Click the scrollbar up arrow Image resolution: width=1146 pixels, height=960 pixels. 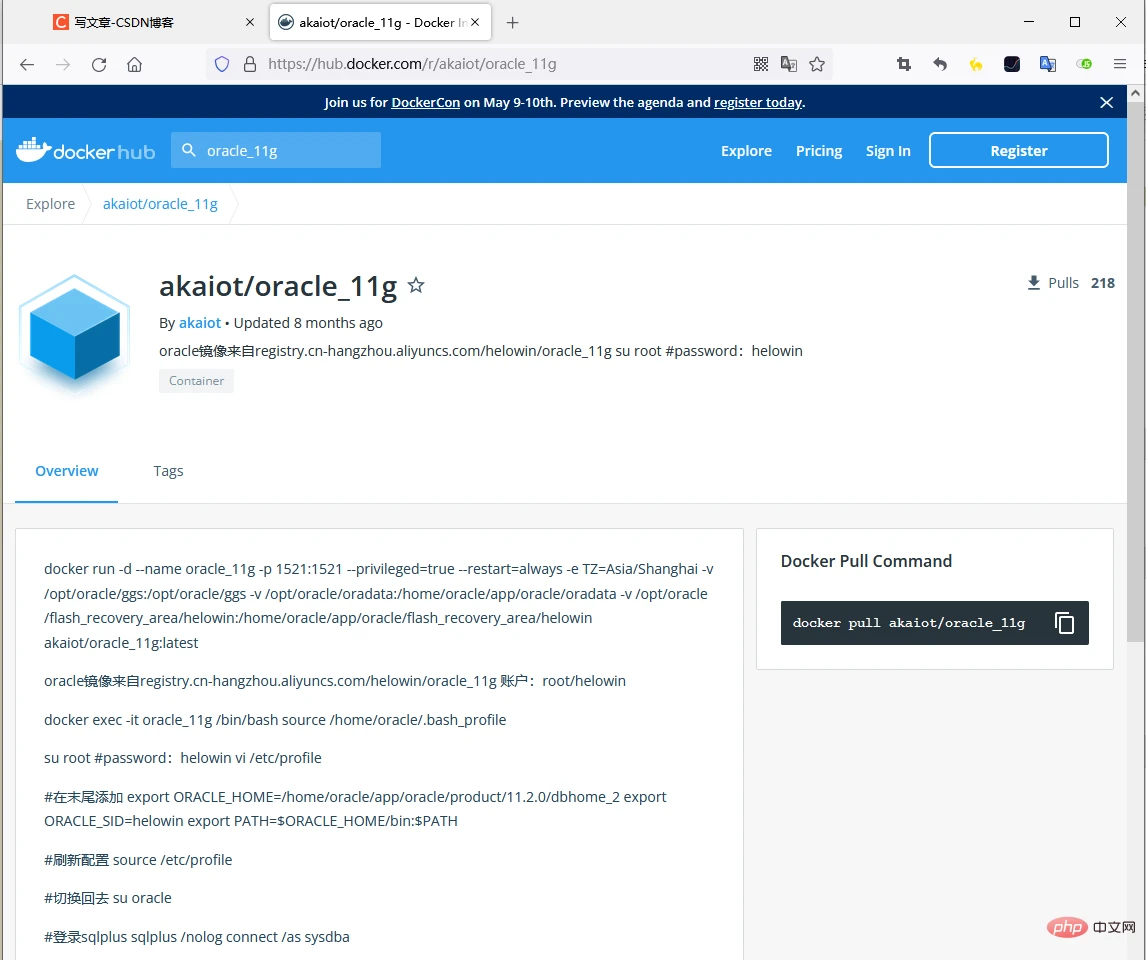click(x=1134, y=94)
